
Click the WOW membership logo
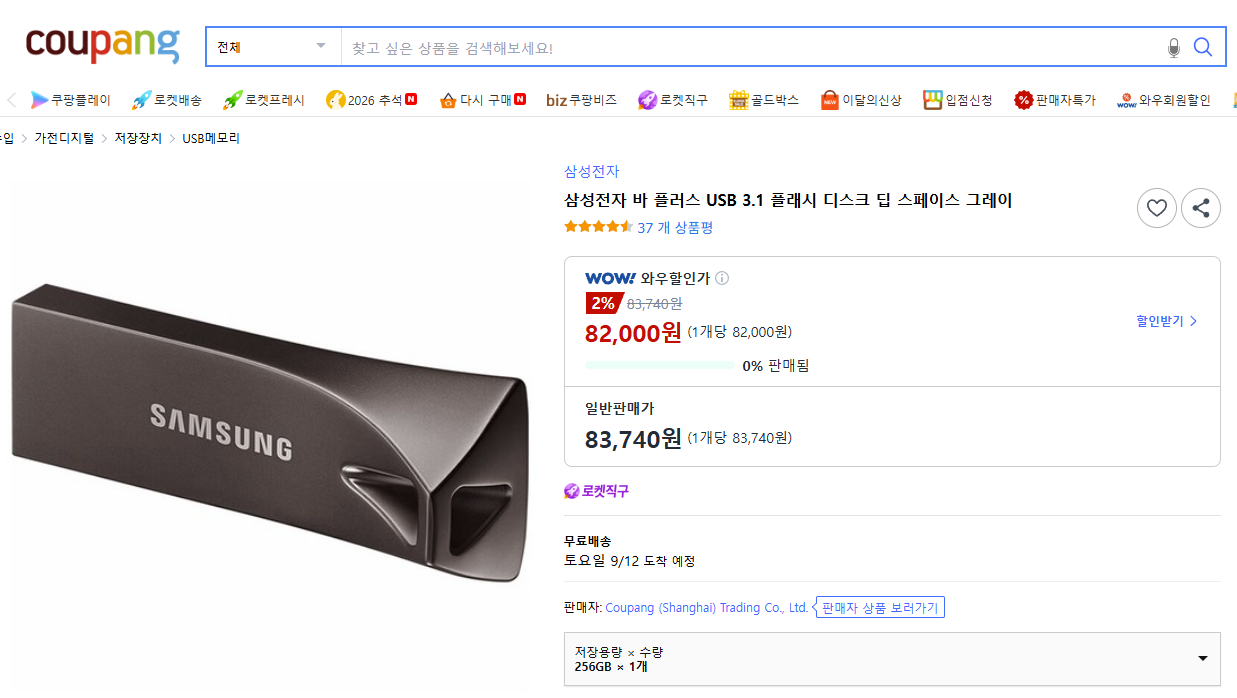click(610, 278)
